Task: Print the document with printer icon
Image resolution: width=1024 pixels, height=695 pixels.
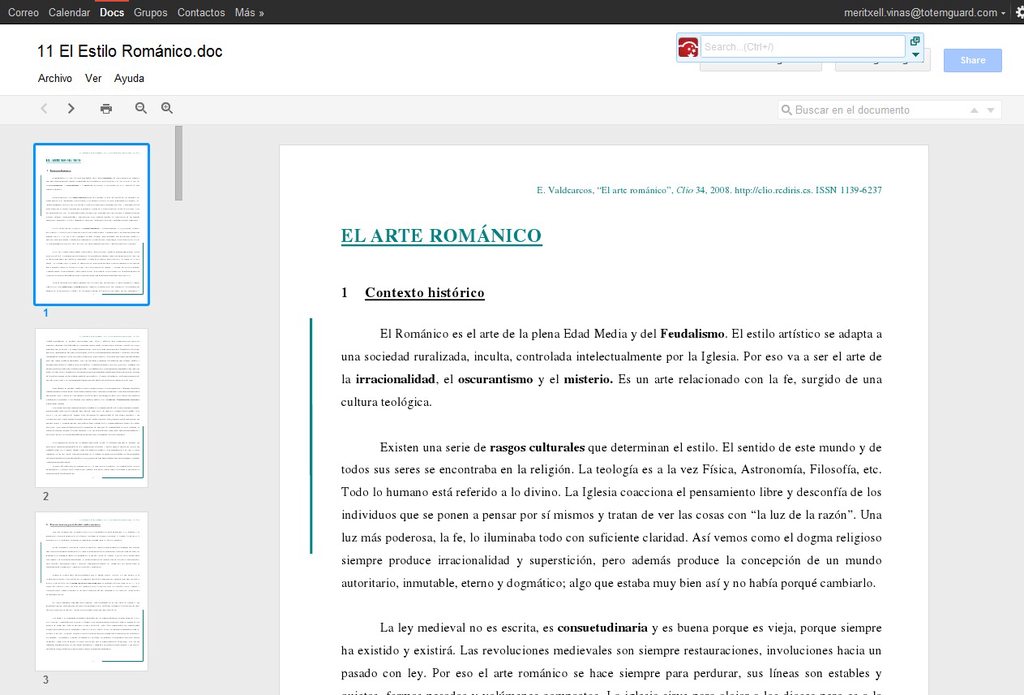Action: coord(106,108)
